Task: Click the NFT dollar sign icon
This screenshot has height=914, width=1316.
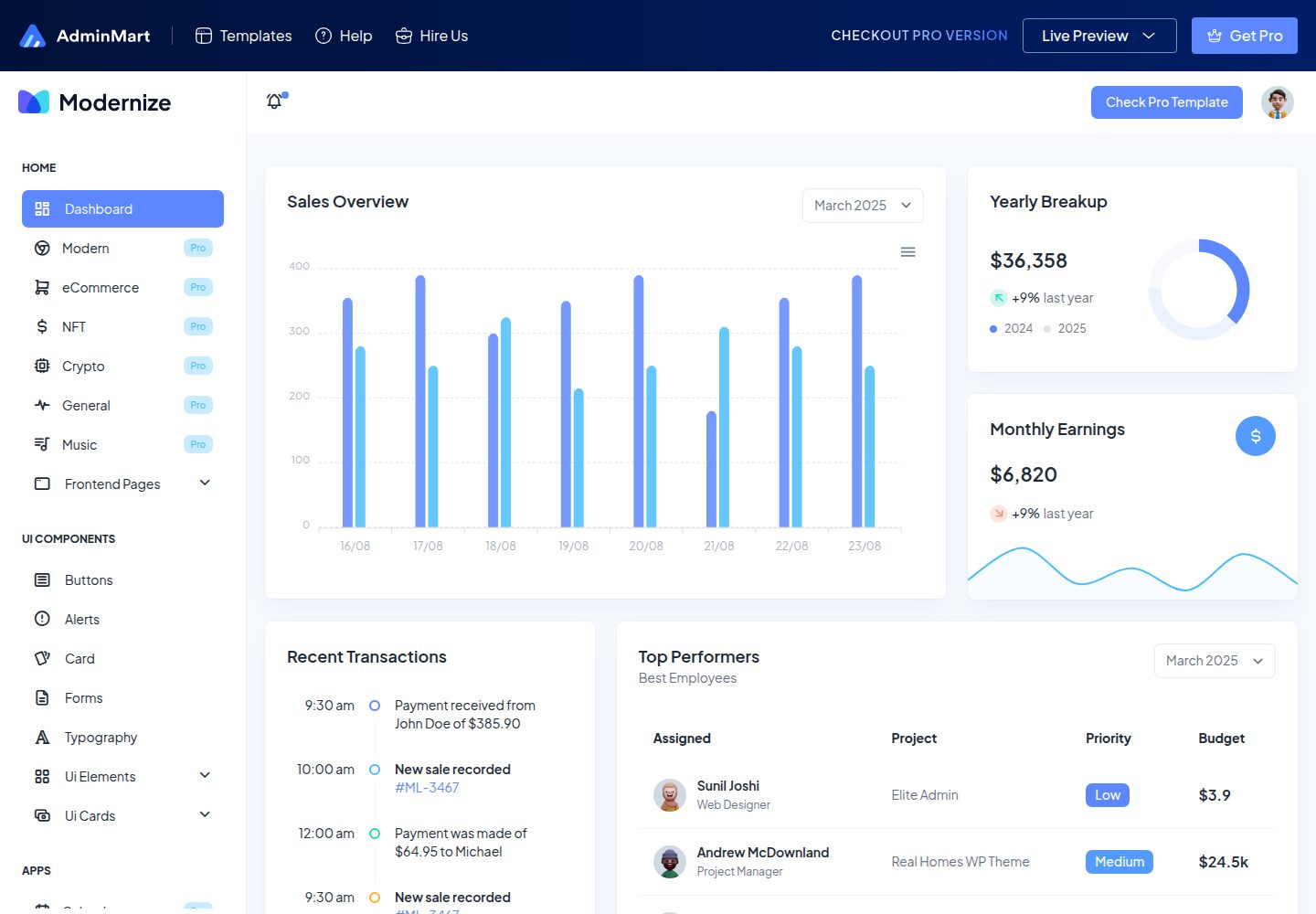Action: (x=42, y=326)
